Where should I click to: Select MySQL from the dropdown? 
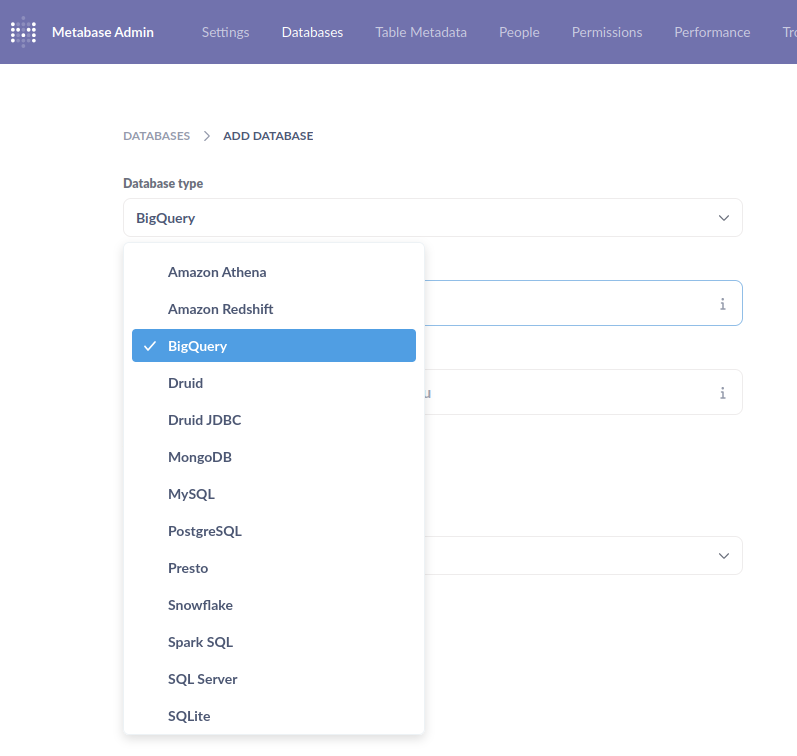click(274, 494)
